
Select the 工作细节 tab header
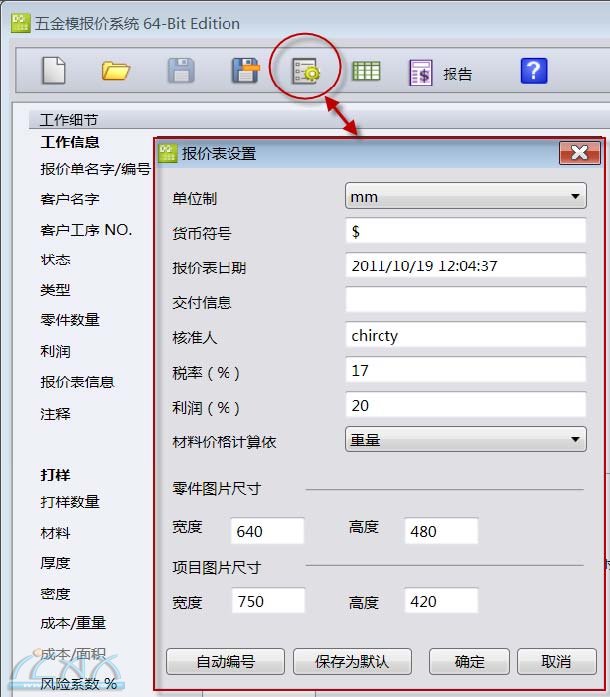pyautogui.click(x=68, y=120)
